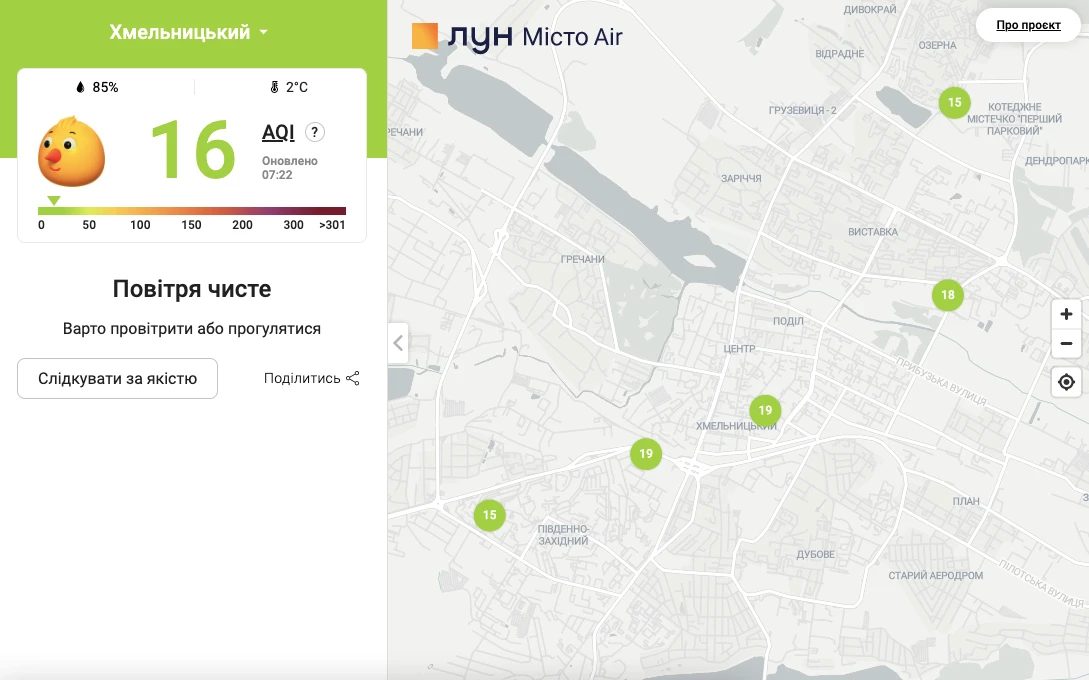Select the 19 marker above Хмельницький label
Viewport: 1089px width, 680px height.
(765, 410)
